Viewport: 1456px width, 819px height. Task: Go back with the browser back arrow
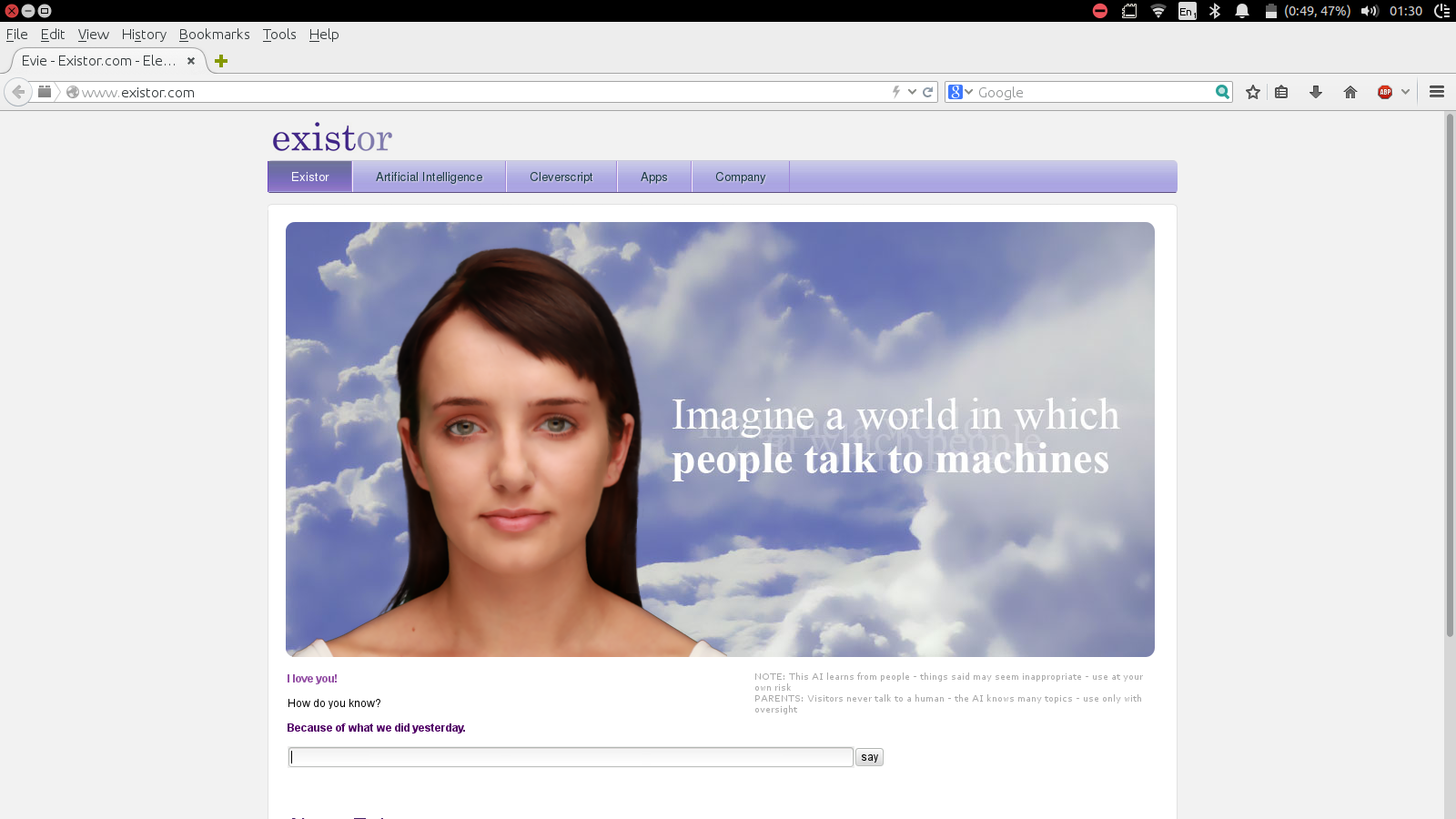pyautogui.click(x=18, y=92)
